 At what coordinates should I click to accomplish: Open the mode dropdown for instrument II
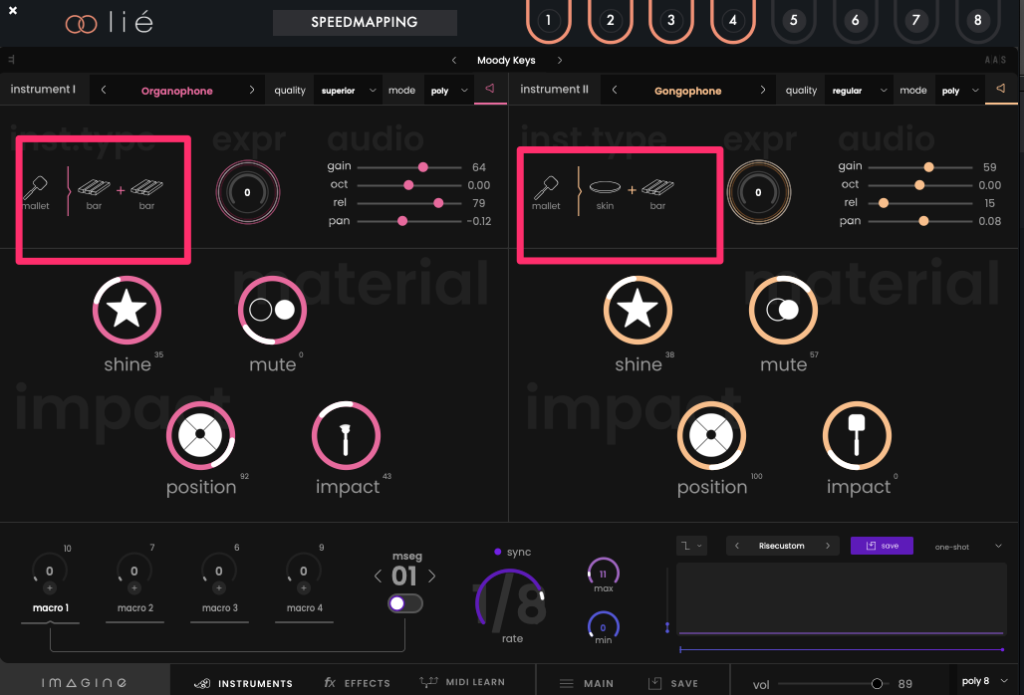pos(958,91)
